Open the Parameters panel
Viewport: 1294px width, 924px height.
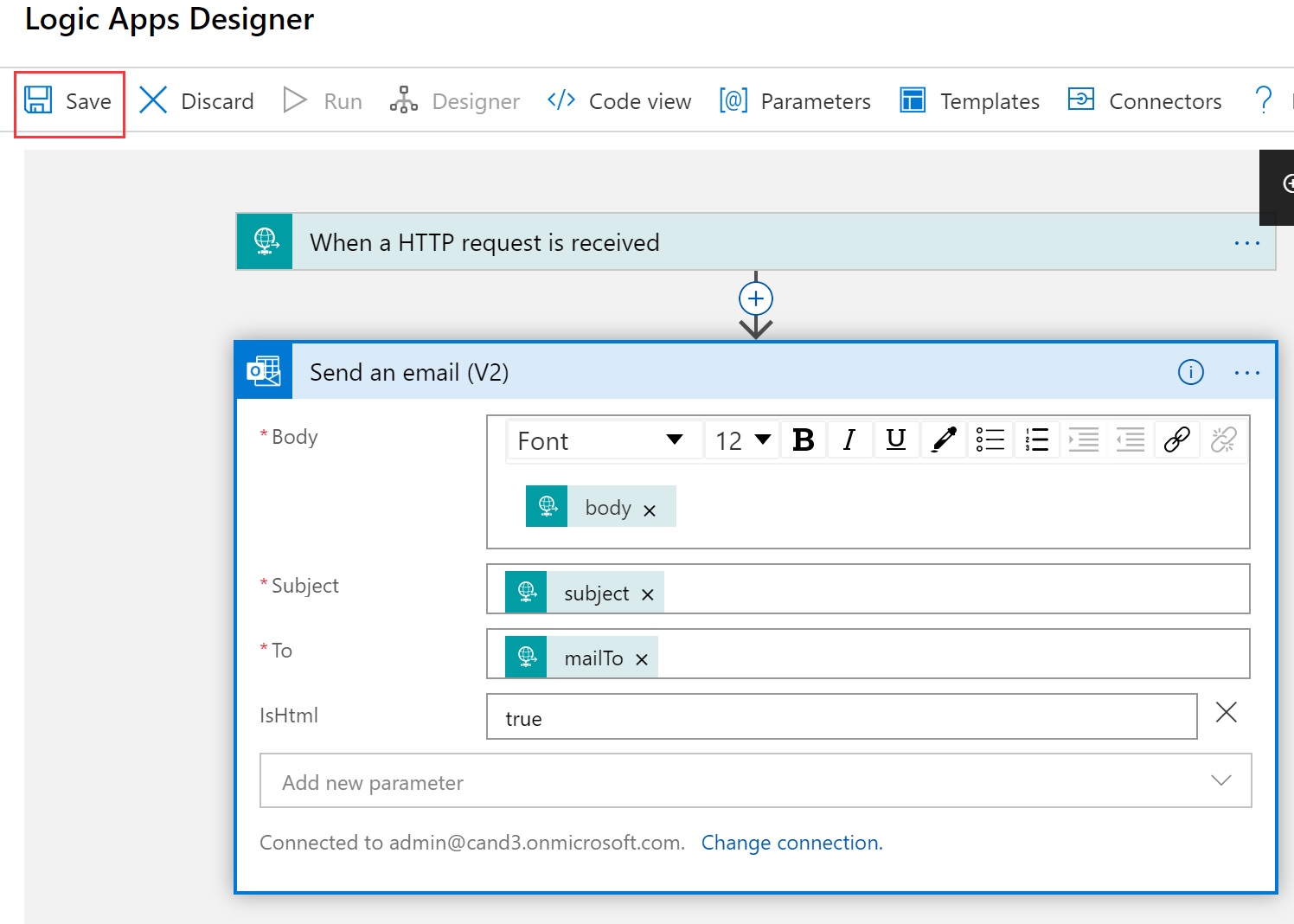click(x=795, y=101)
